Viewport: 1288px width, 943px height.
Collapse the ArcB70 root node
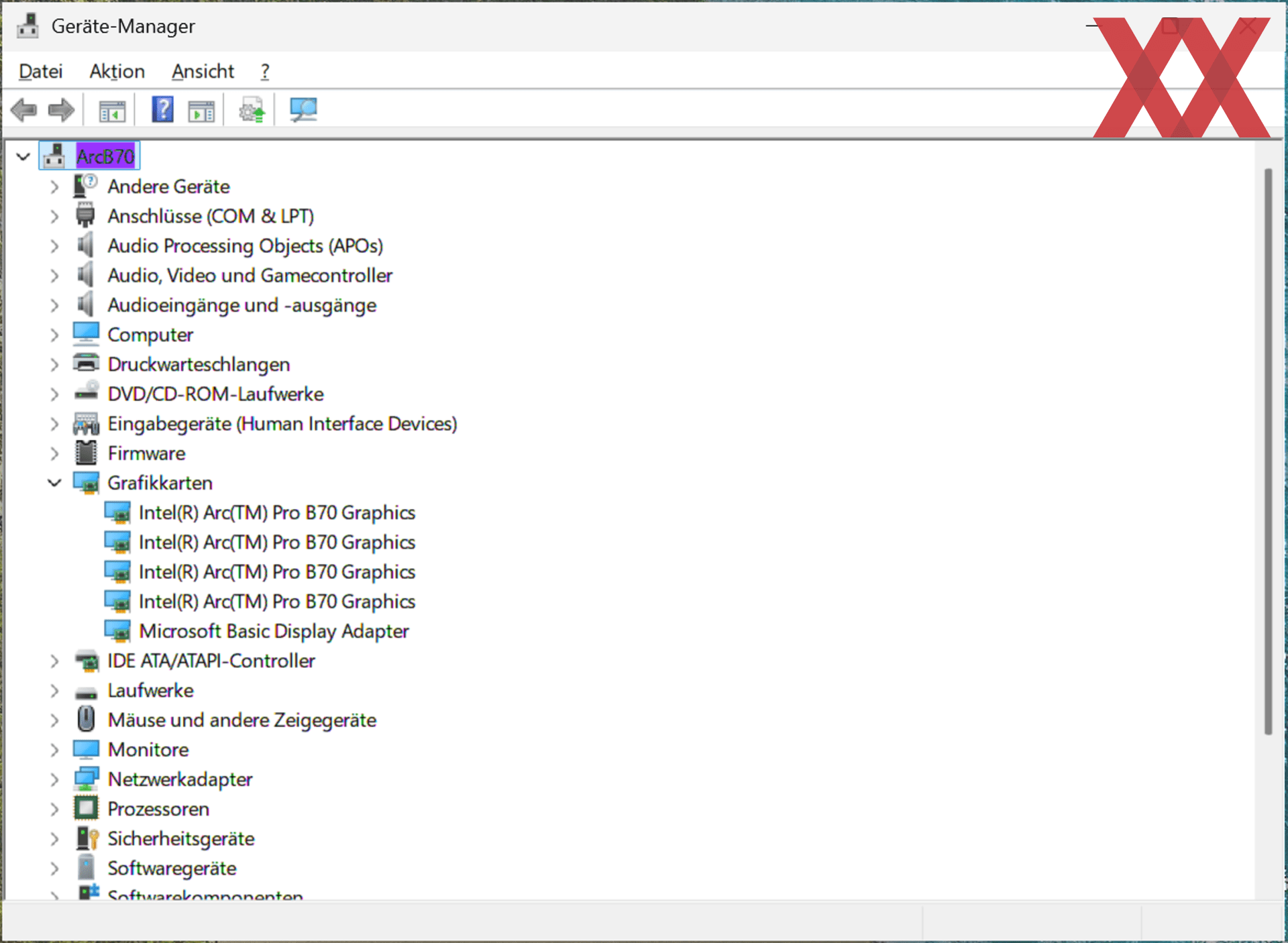point(23,157)
